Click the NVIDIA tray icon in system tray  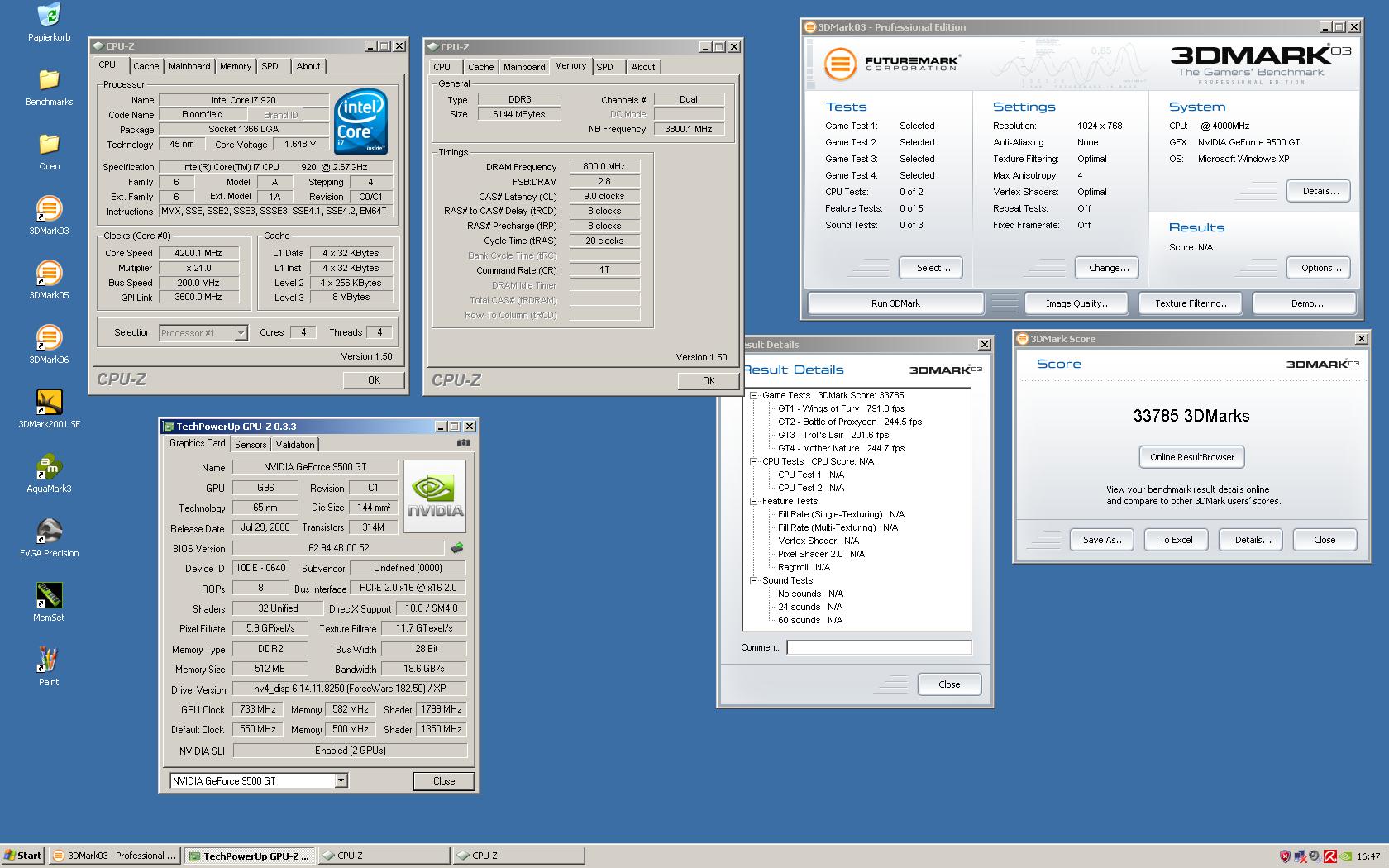coord(1347,856)
